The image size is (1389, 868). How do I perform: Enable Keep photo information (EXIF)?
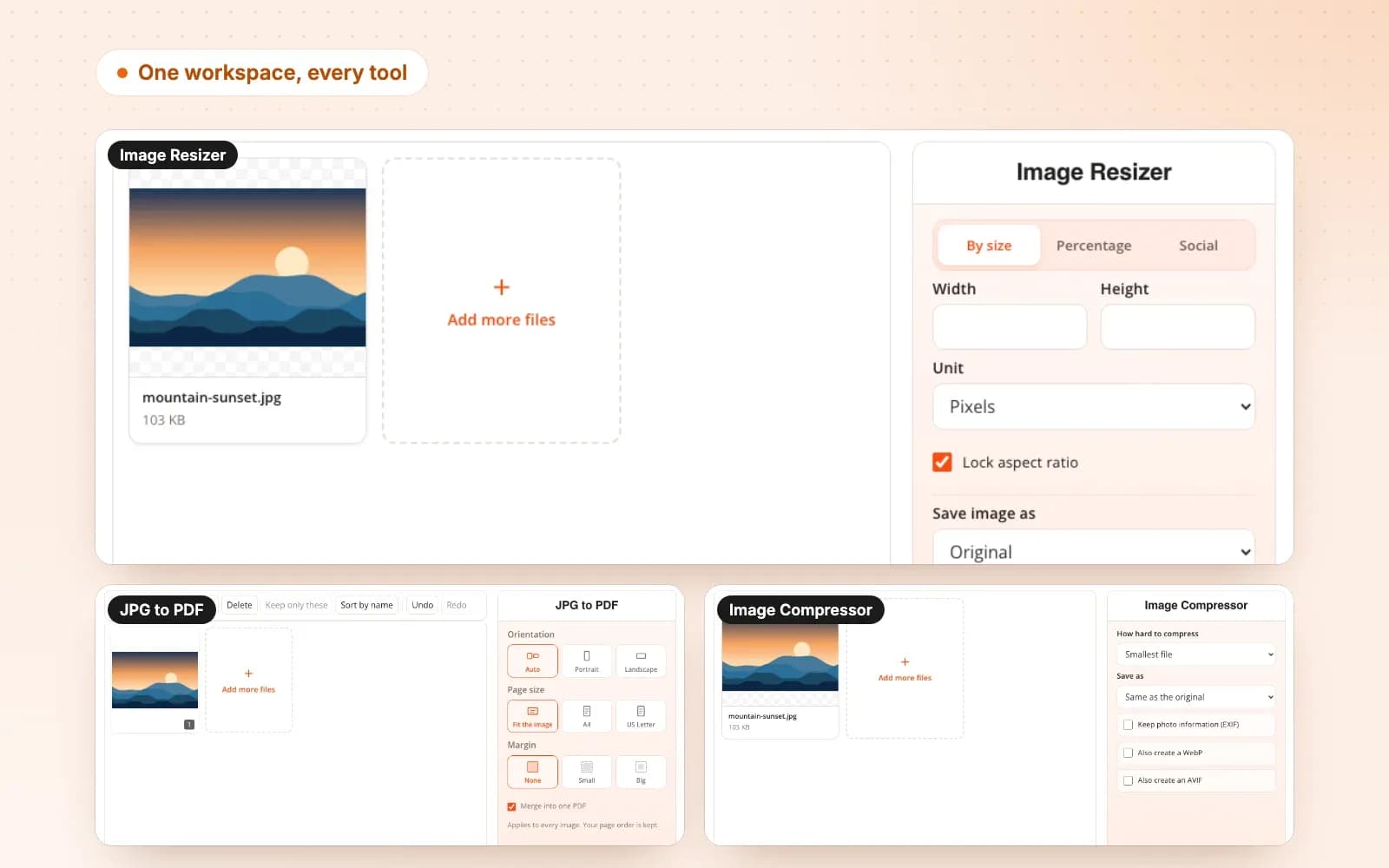[x=1128, y=725]
